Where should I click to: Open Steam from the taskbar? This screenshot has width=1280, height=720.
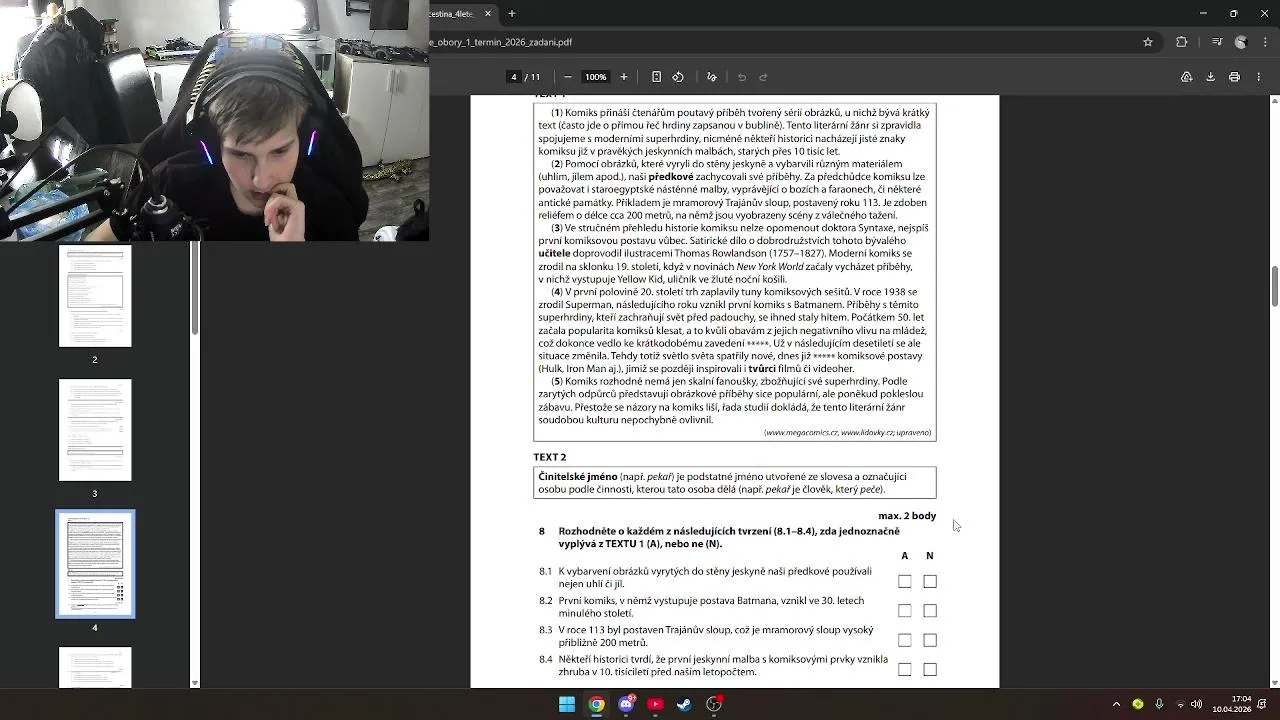tap(684, 704)
